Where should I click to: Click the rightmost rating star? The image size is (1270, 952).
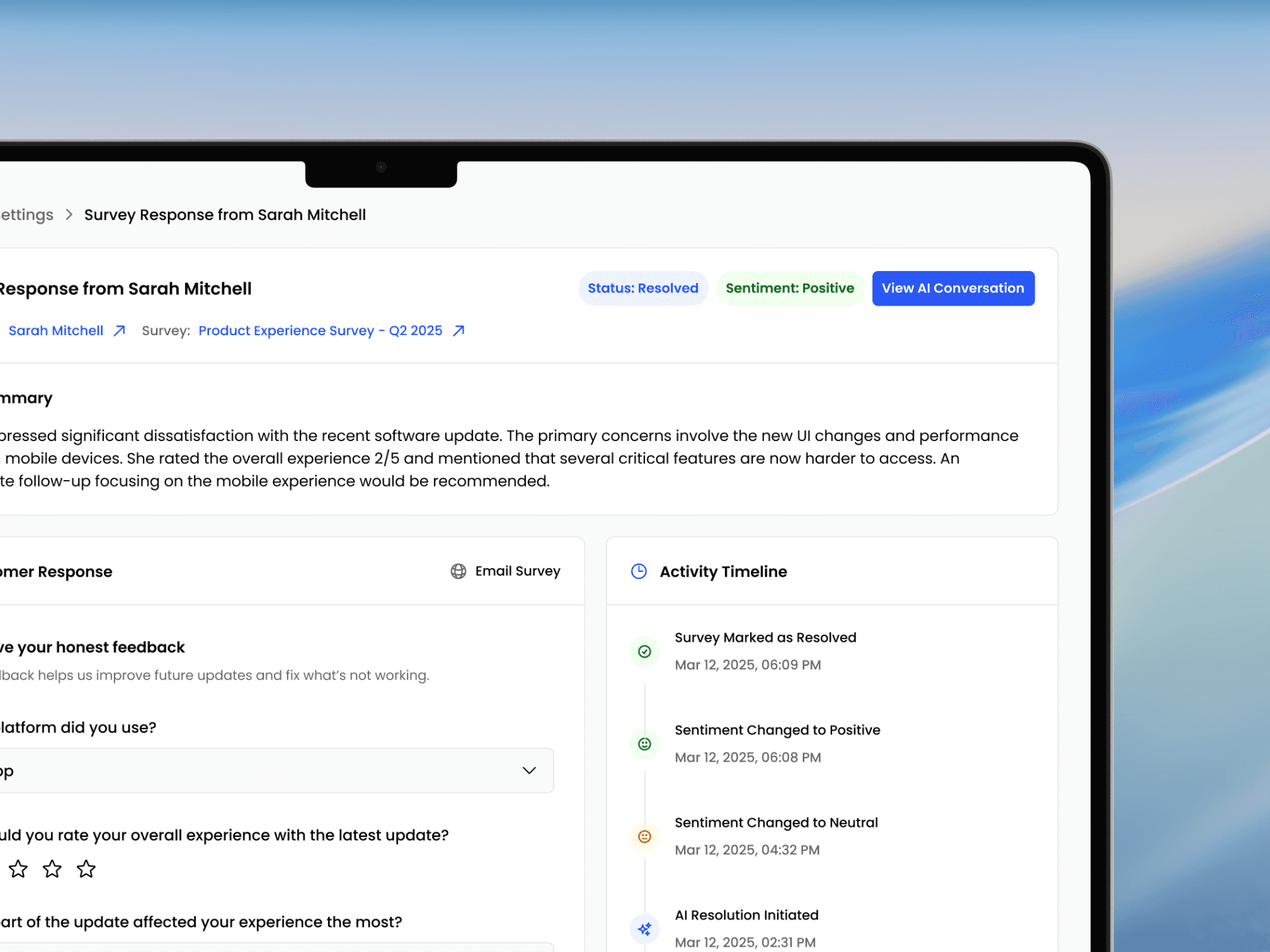coord(86,869)
